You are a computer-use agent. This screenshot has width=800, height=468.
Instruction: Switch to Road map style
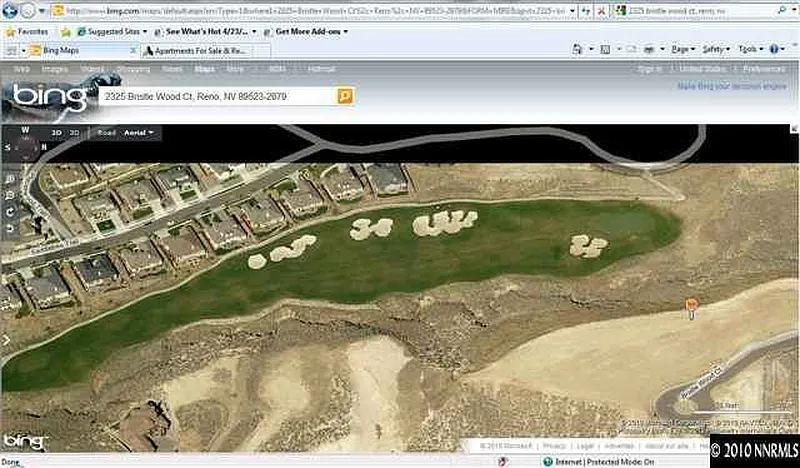106,132
